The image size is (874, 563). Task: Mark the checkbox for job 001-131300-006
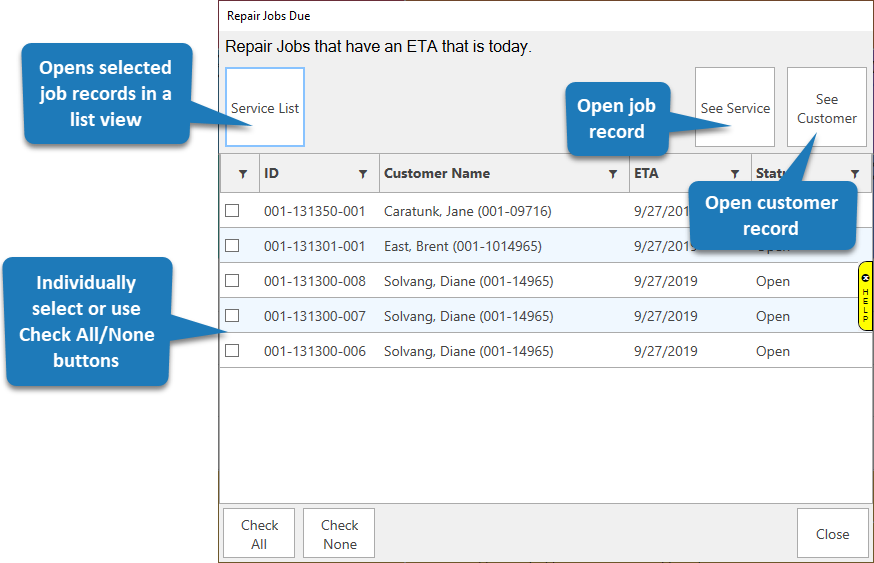[232, 351]
